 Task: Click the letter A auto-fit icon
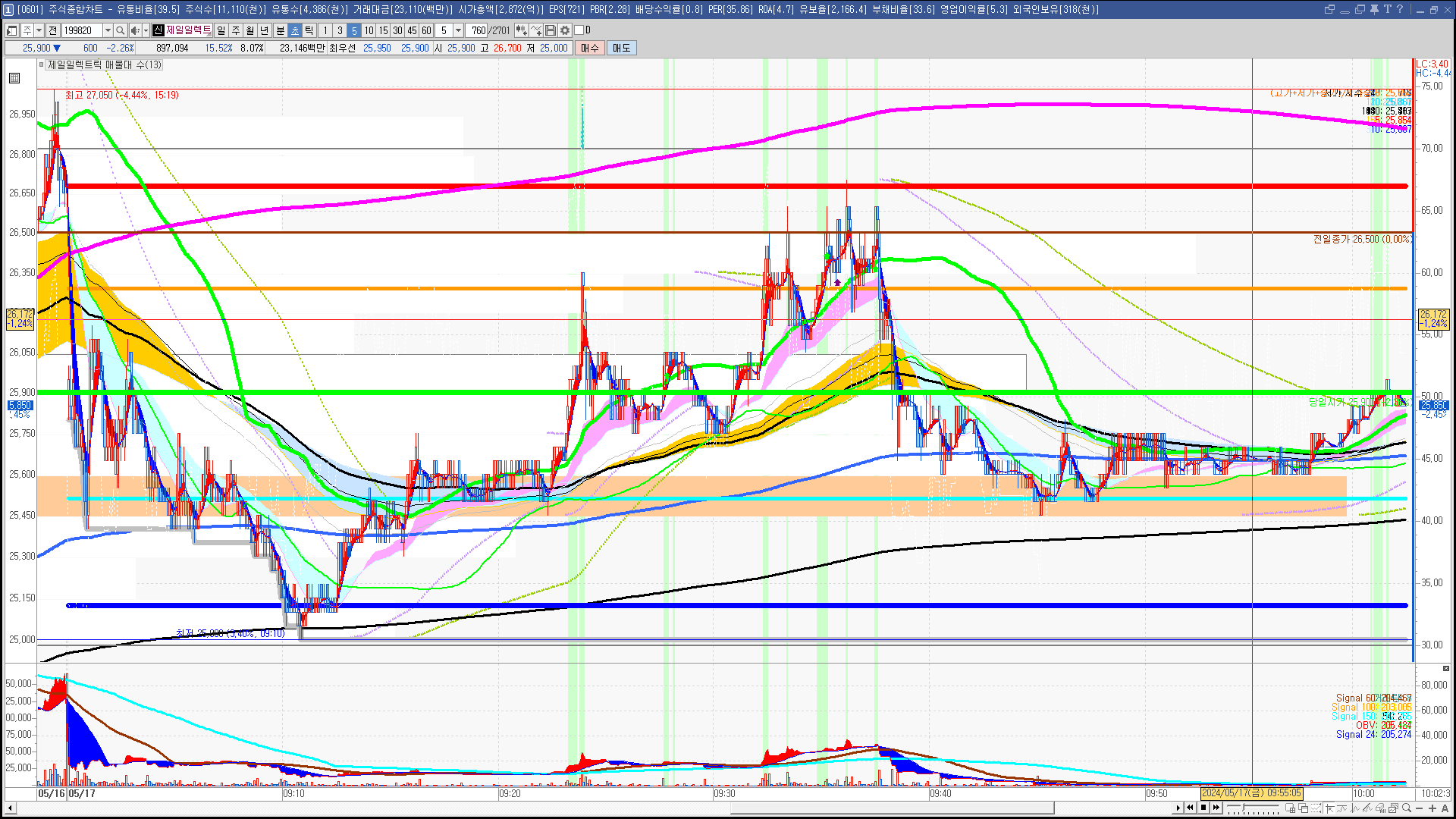click(x=1445, y=808)
